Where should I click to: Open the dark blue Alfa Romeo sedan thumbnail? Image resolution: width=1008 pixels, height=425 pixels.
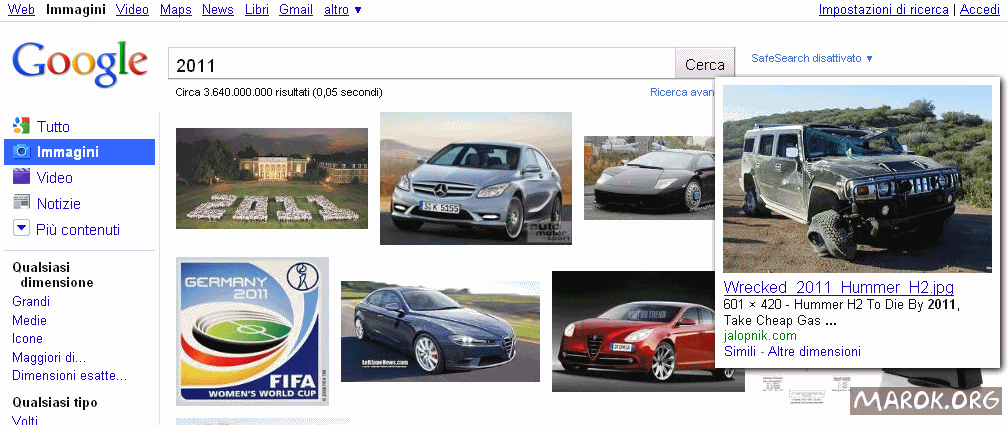pos(440,331)
